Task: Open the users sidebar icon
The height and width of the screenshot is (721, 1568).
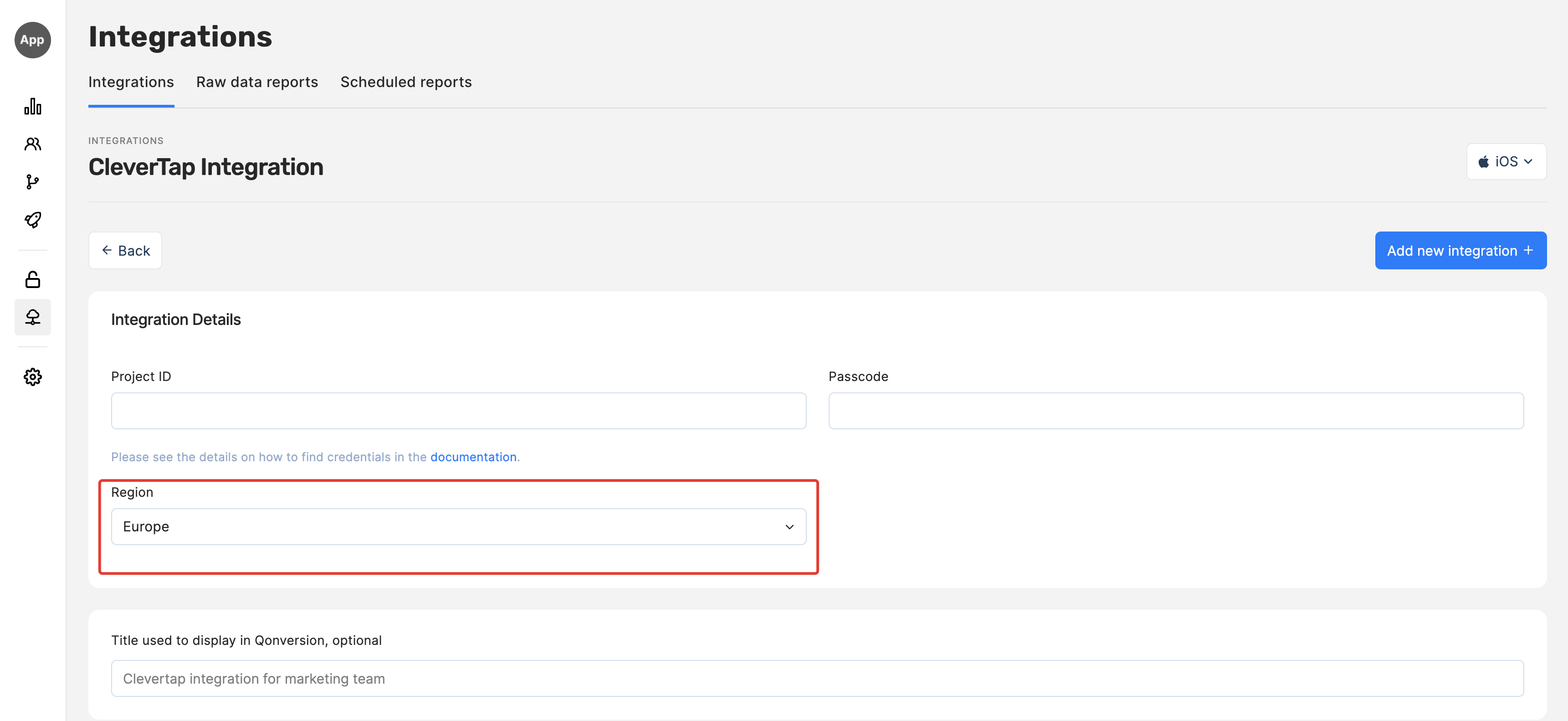Action: click(x=32, y=144)
